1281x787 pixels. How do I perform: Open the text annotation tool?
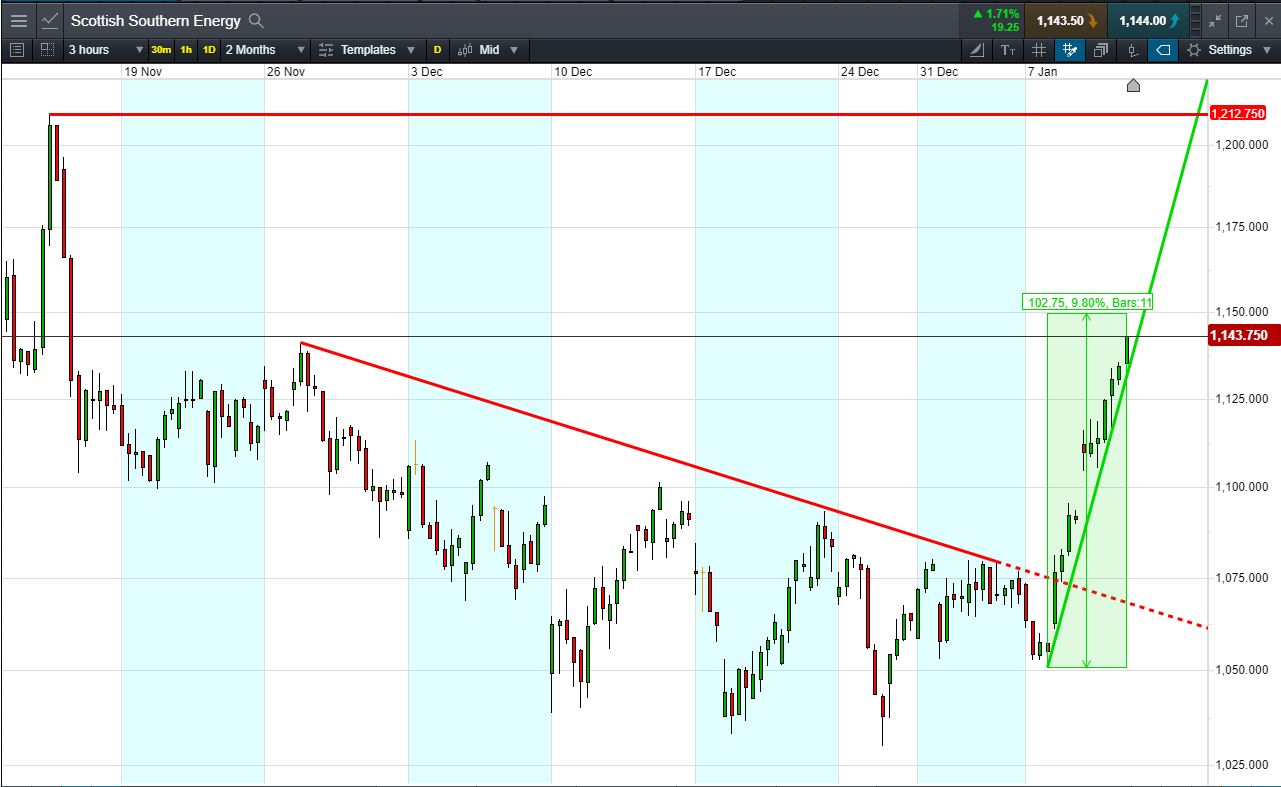(1008, 50)
